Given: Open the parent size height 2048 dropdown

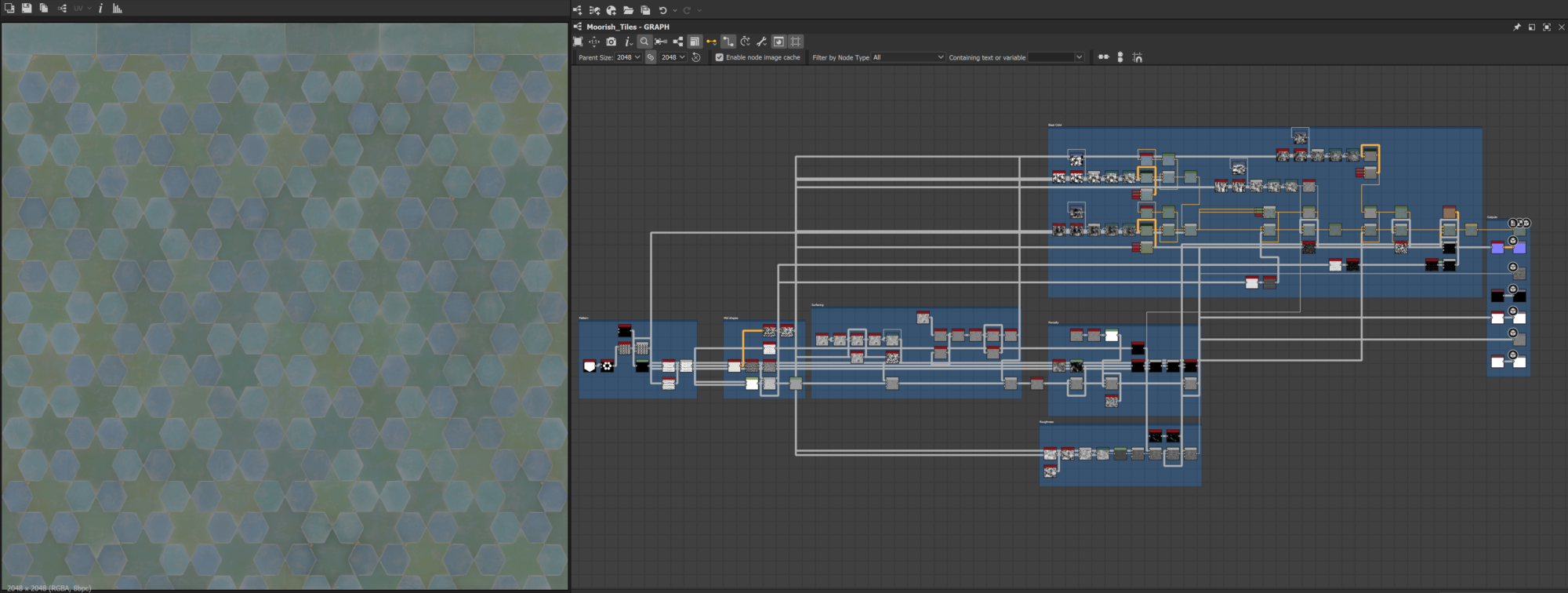Looking at the screenshot, I should coord(673,57).
